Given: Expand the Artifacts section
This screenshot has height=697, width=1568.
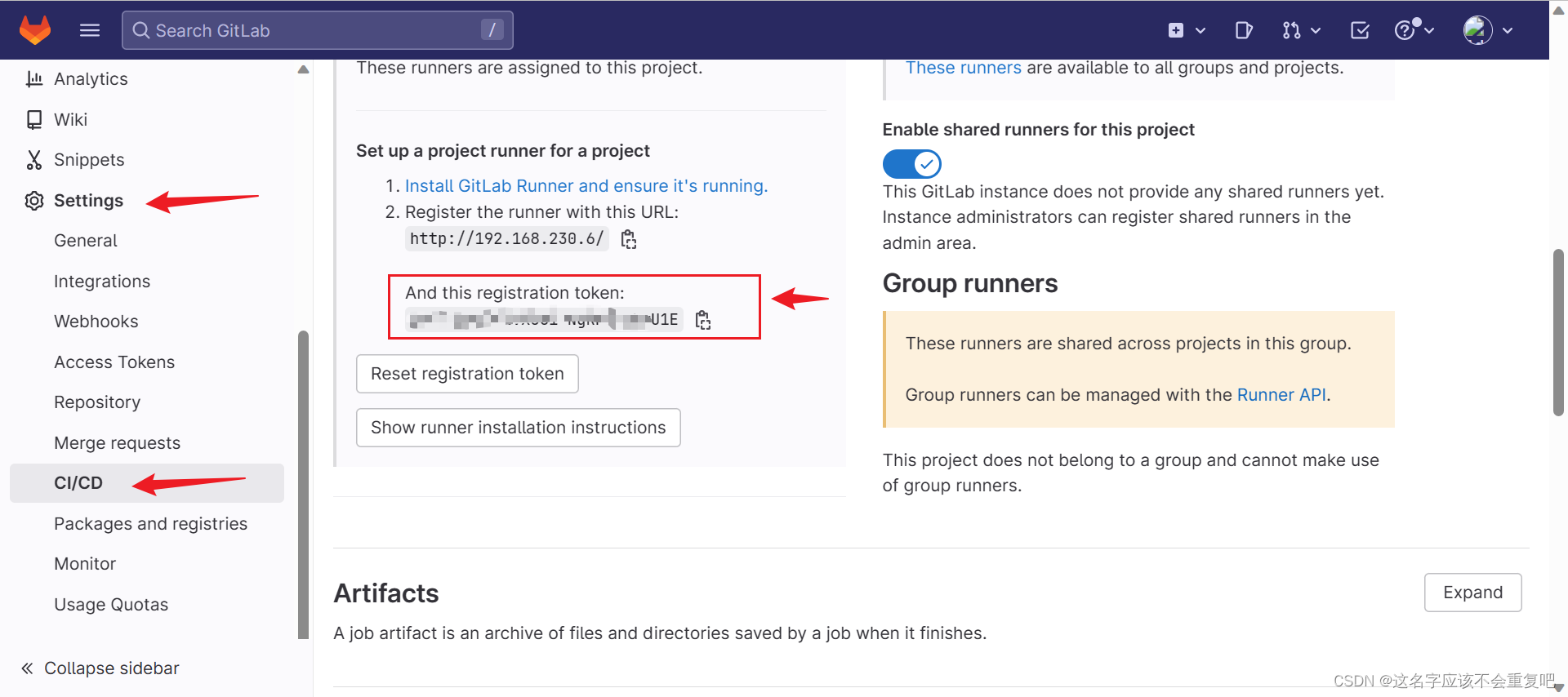Looking at the screenshot, I should click(1472, 593).
